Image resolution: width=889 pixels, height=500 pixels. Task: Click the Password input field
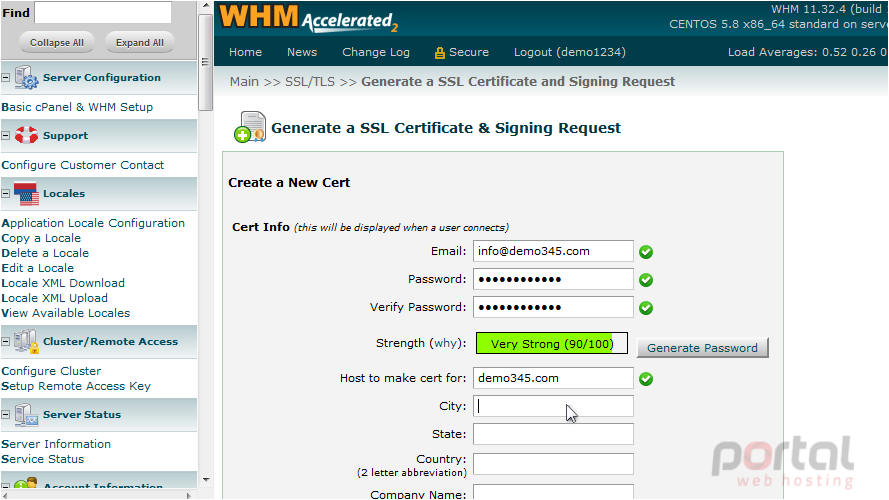(x=553, y=279)
